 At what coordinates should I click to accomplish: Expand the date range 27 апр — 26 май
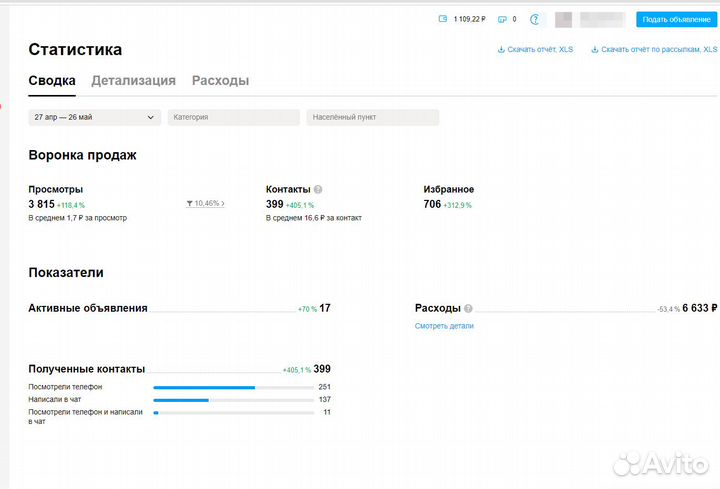(94, 117)
